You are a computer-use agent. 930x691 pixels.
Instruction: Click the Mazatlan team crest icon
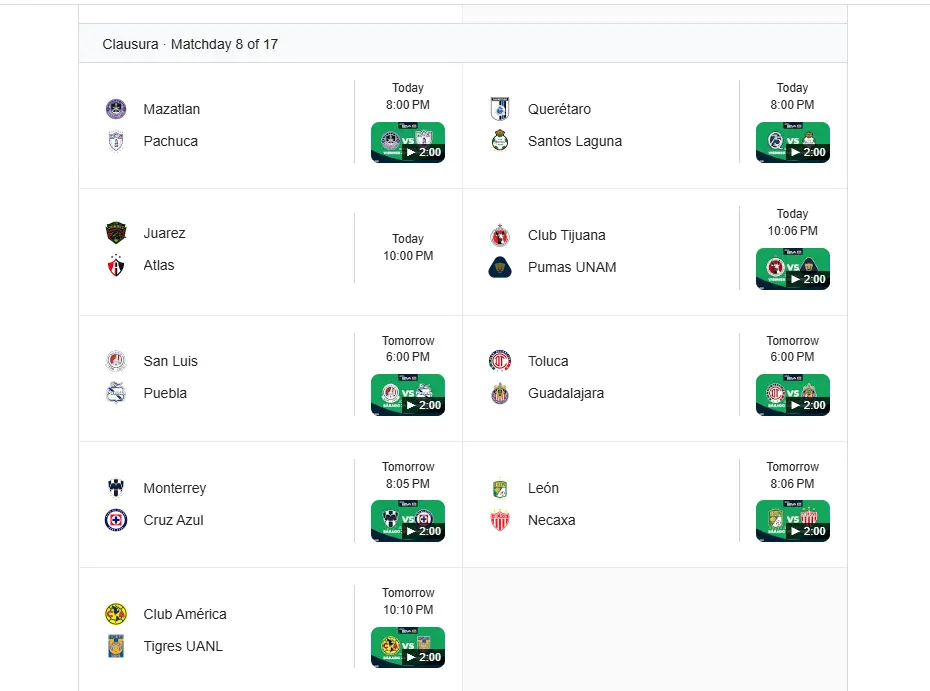116,109
